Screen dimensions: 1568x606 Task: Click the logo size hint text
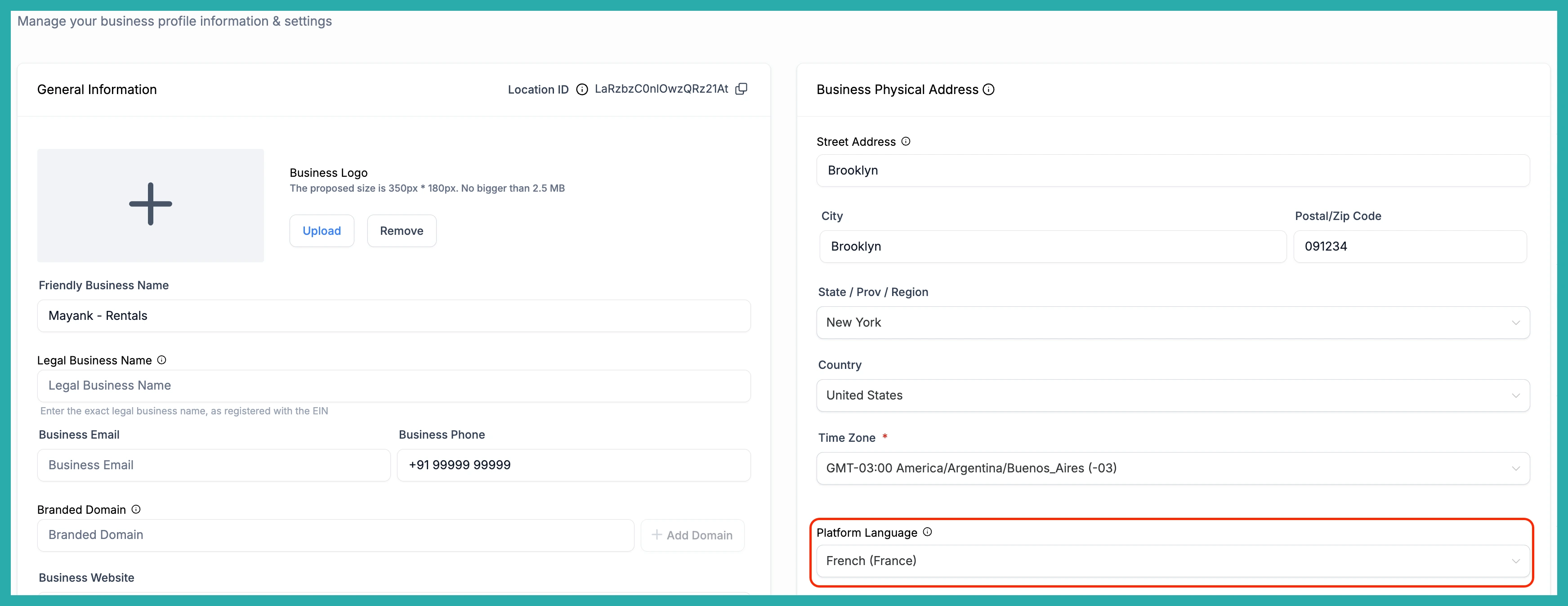click(x=427, y=188)
